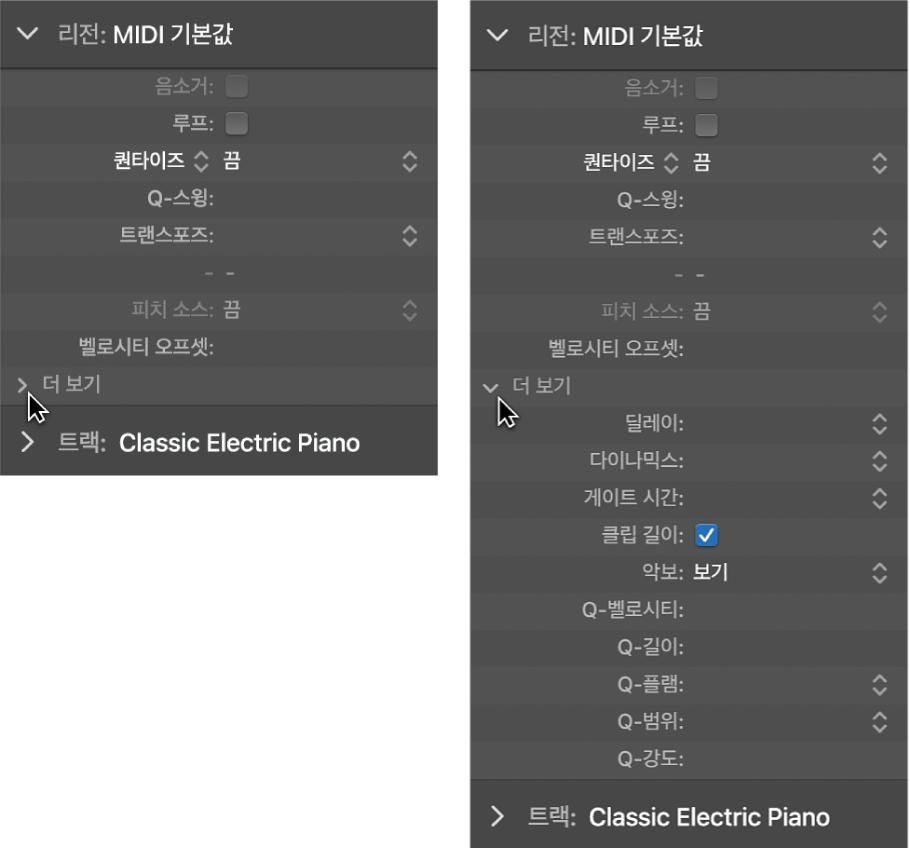The image size is (910, 849).
Task: Click 퀀타이즈 label stepper in right panel
Action: (672, 162)
